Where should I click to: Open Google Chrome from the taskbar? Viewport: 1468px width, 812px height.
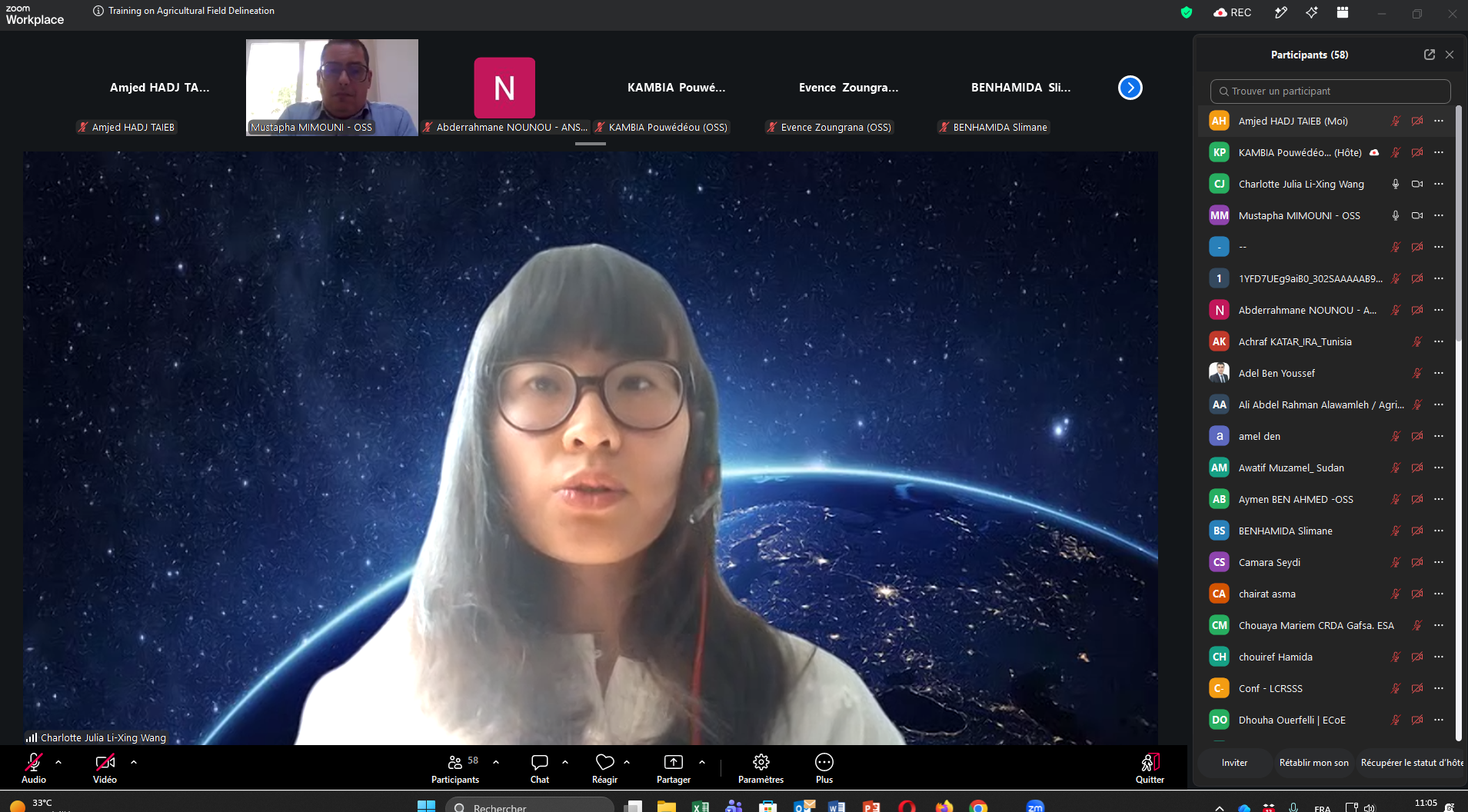pos(978,806)
